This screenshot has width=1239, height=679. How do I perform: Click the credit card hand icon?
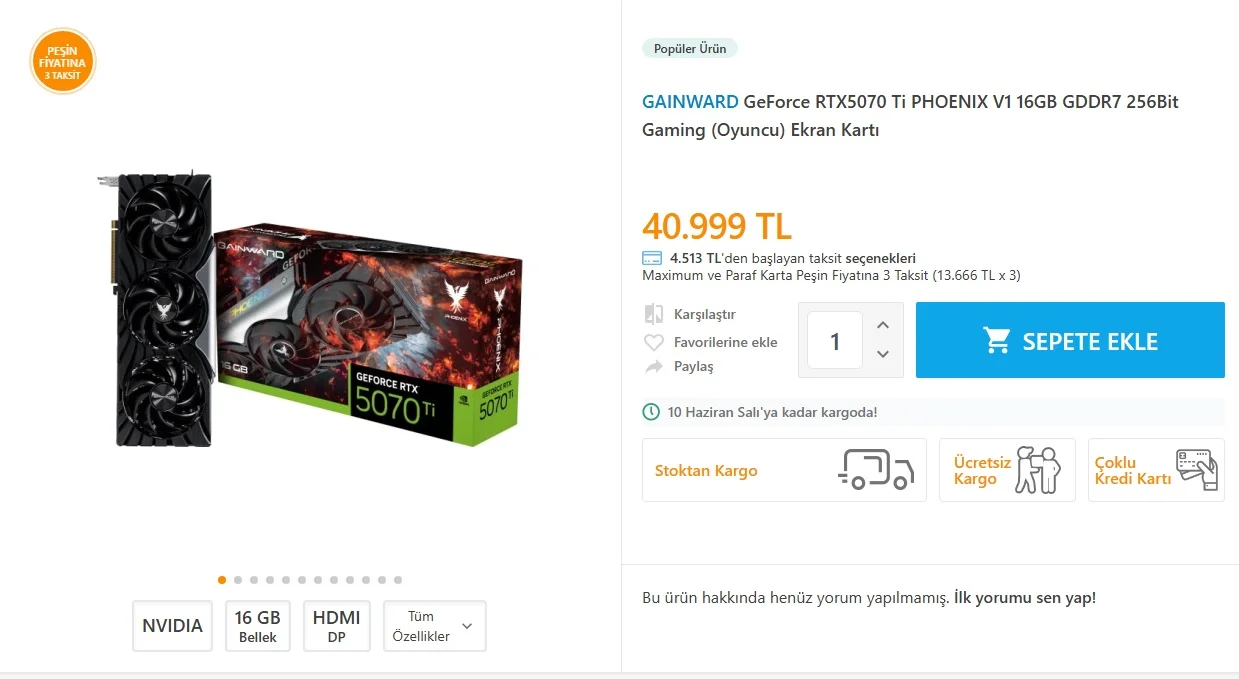pyautogui.click(x=1196, y=469)
